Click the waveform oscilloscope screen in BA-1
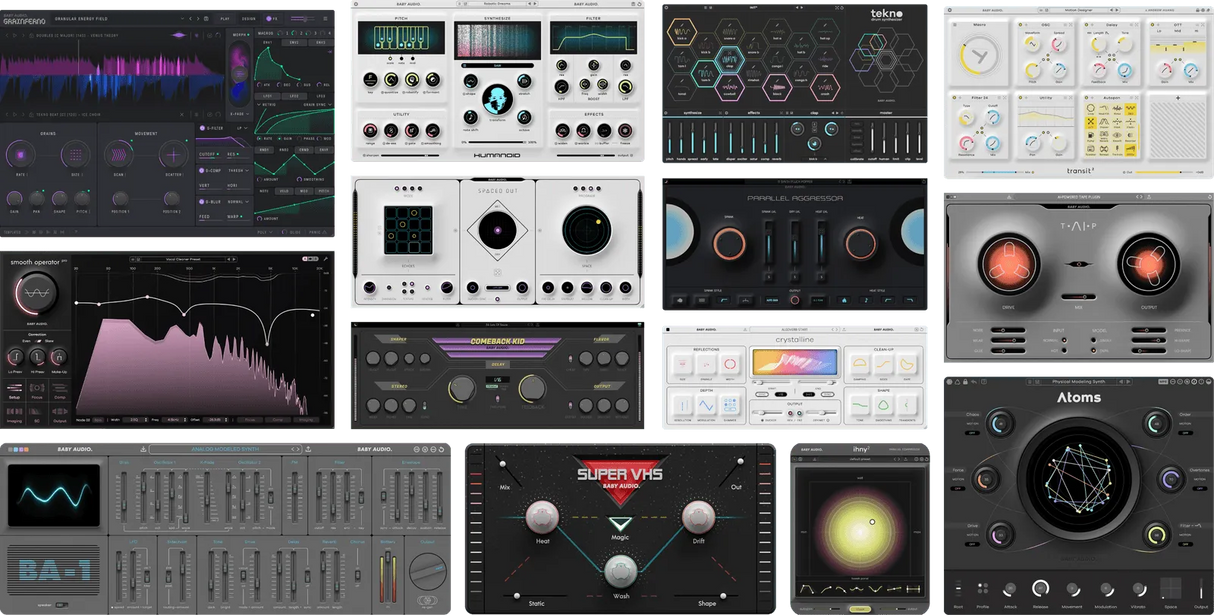The image size is (1214, 615). coord(54,497)
